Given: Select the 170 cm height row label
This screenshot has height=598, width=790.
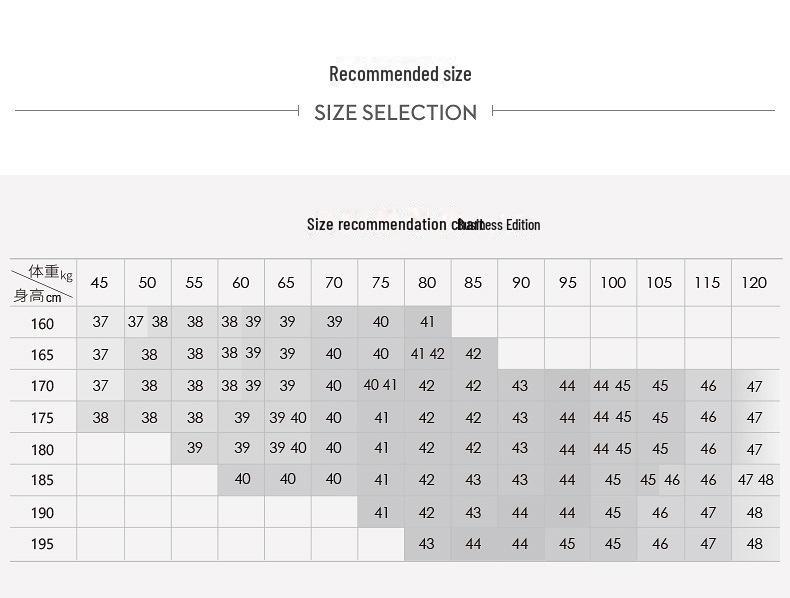Looking at the screenshot, I should pos(42,386).
